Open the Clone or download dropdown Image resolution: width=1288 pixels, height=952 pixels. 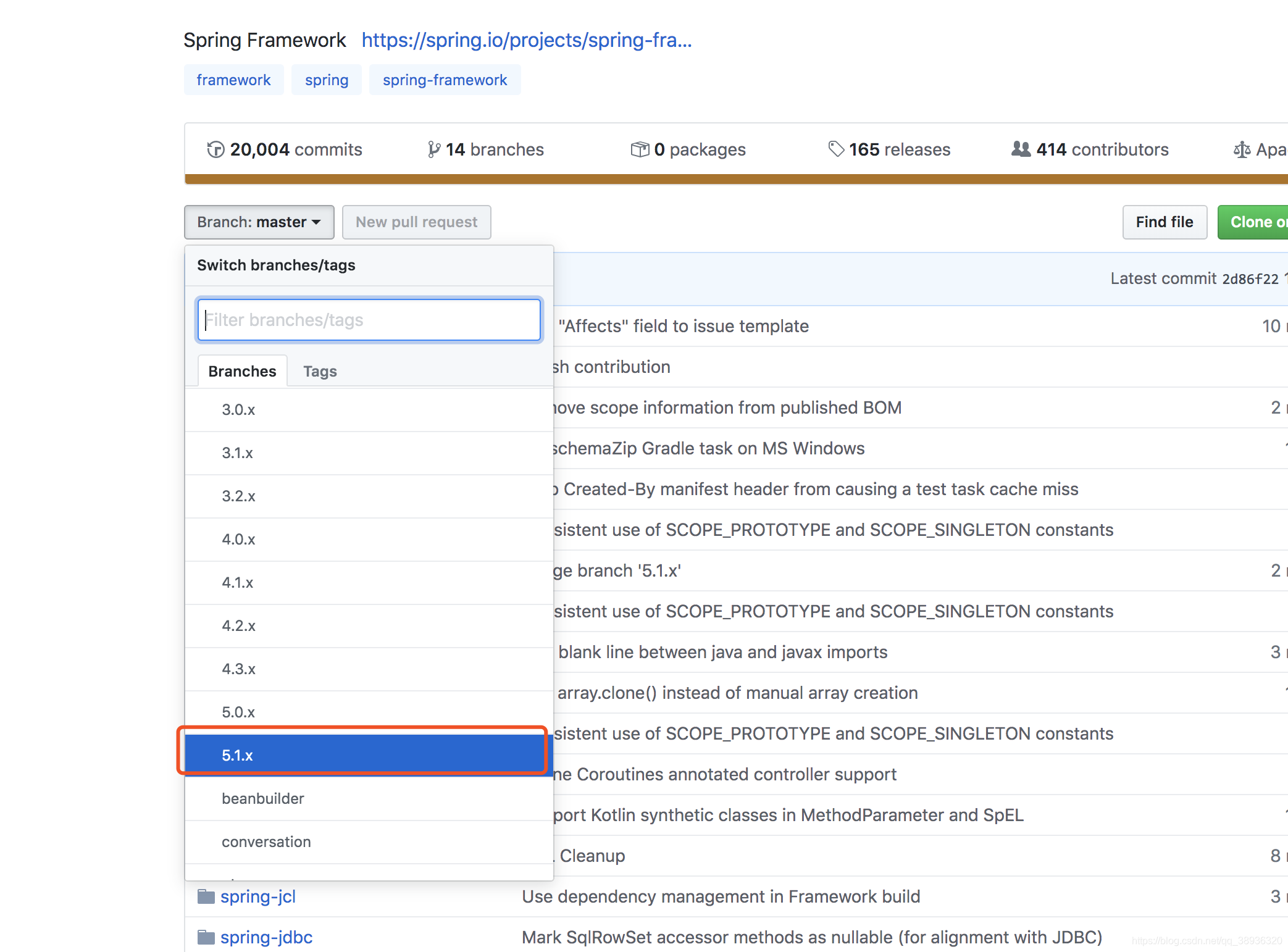(1257, 222)
